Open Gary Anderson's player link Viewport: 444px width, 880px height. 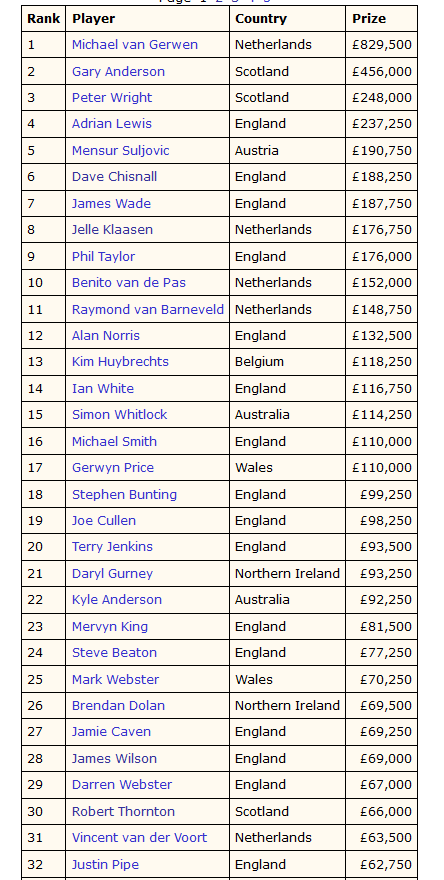click(x=118, y=72)
